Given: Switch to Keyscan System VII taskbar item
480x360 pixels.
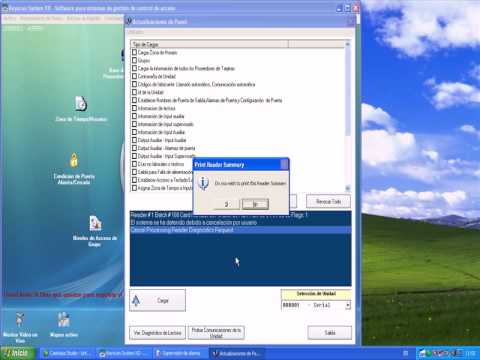Looking at the screenshot, I should coord(124,353).
